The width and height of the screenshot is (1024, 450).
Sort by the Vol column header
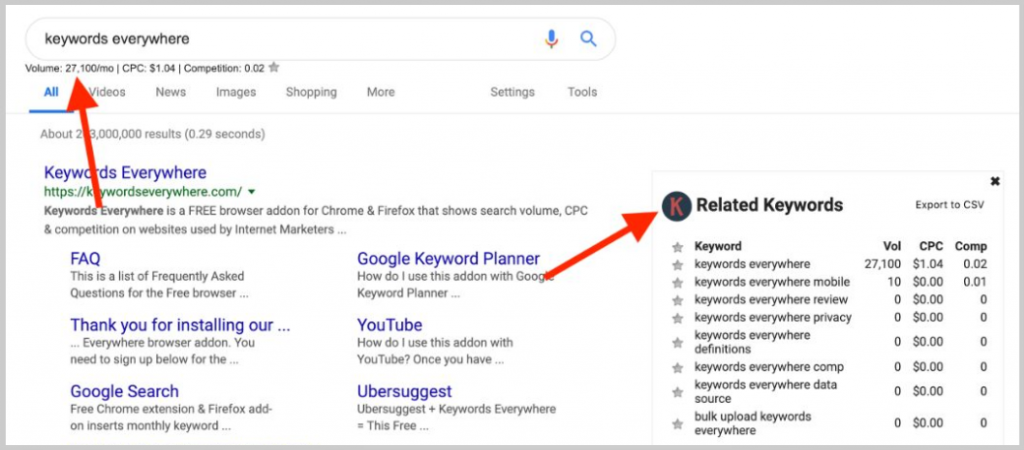pyautogui.click(x=892, y=247)
